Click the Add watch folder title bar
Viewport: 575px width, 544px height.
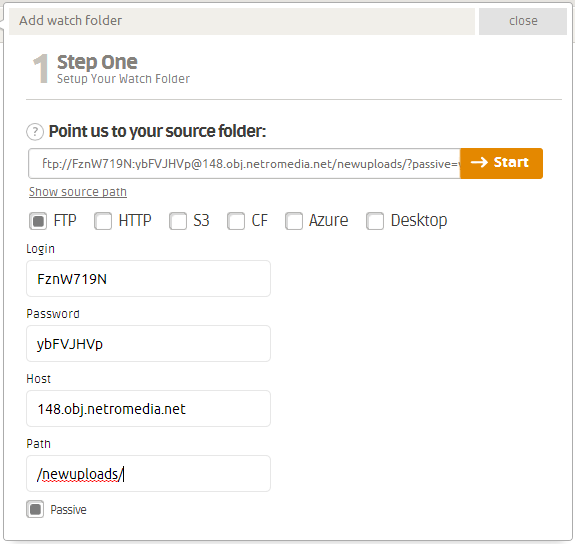click(242, 21)
